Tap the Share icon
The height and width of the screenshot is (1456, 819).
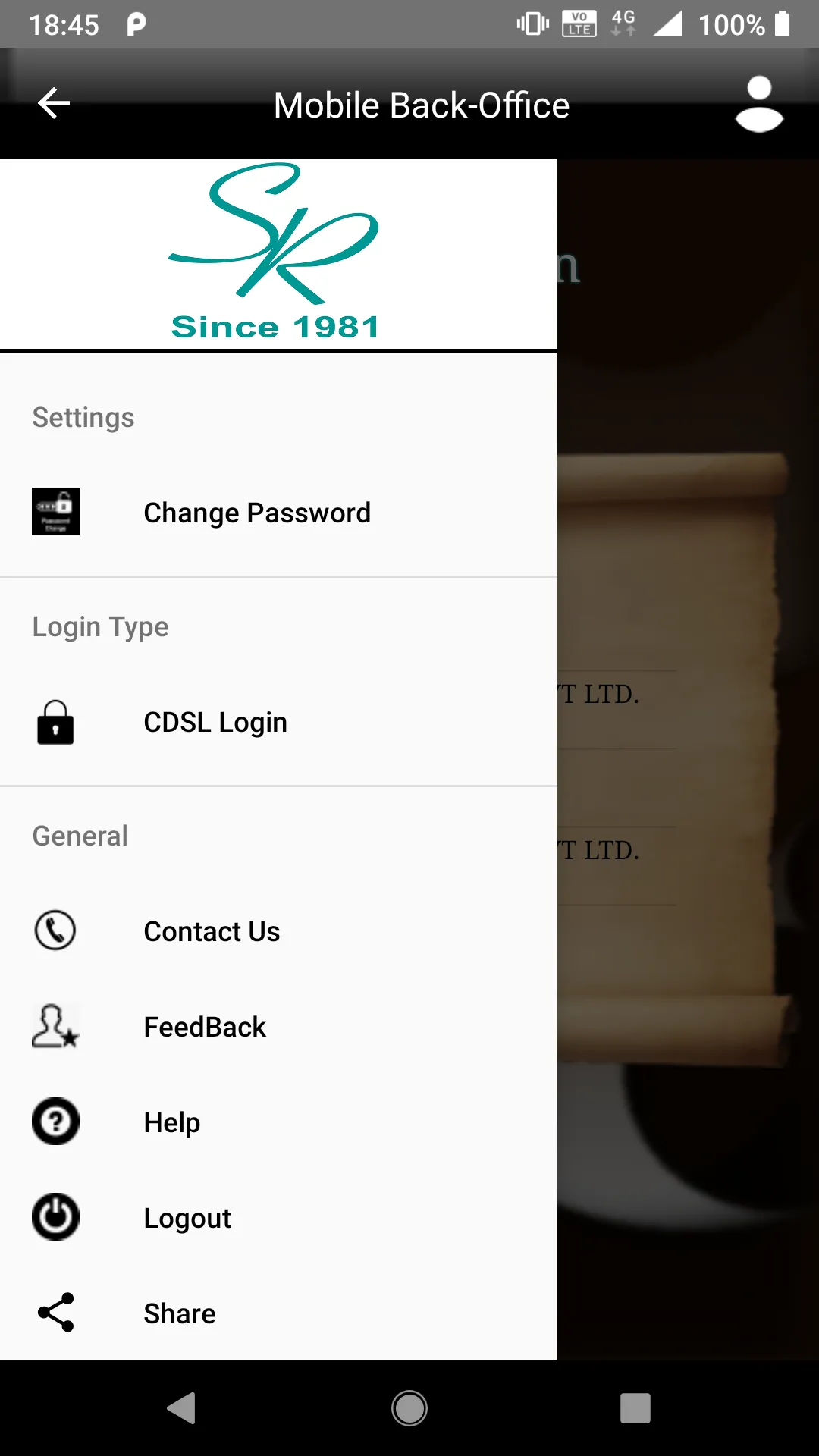click(55, 1313)
